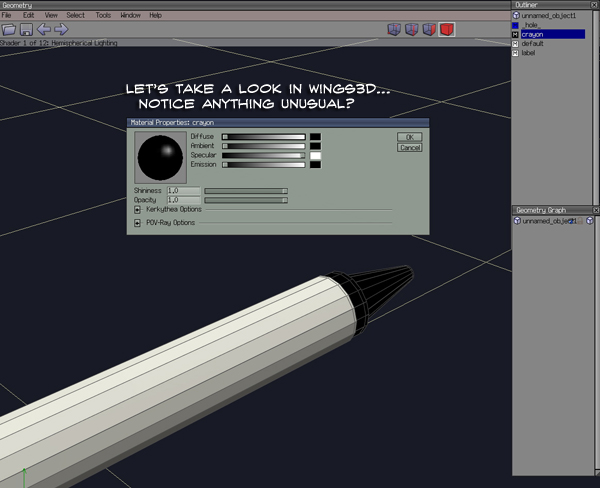Activate red body selection mode icon
Screen dimensions: 600x488
pyautogui.click(x=447, y=29)
